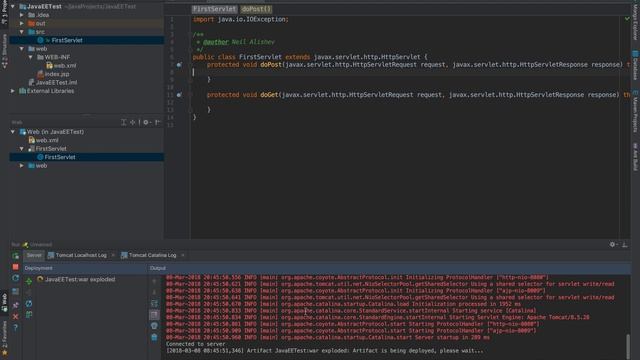Refresh deployment status icon

29,304
